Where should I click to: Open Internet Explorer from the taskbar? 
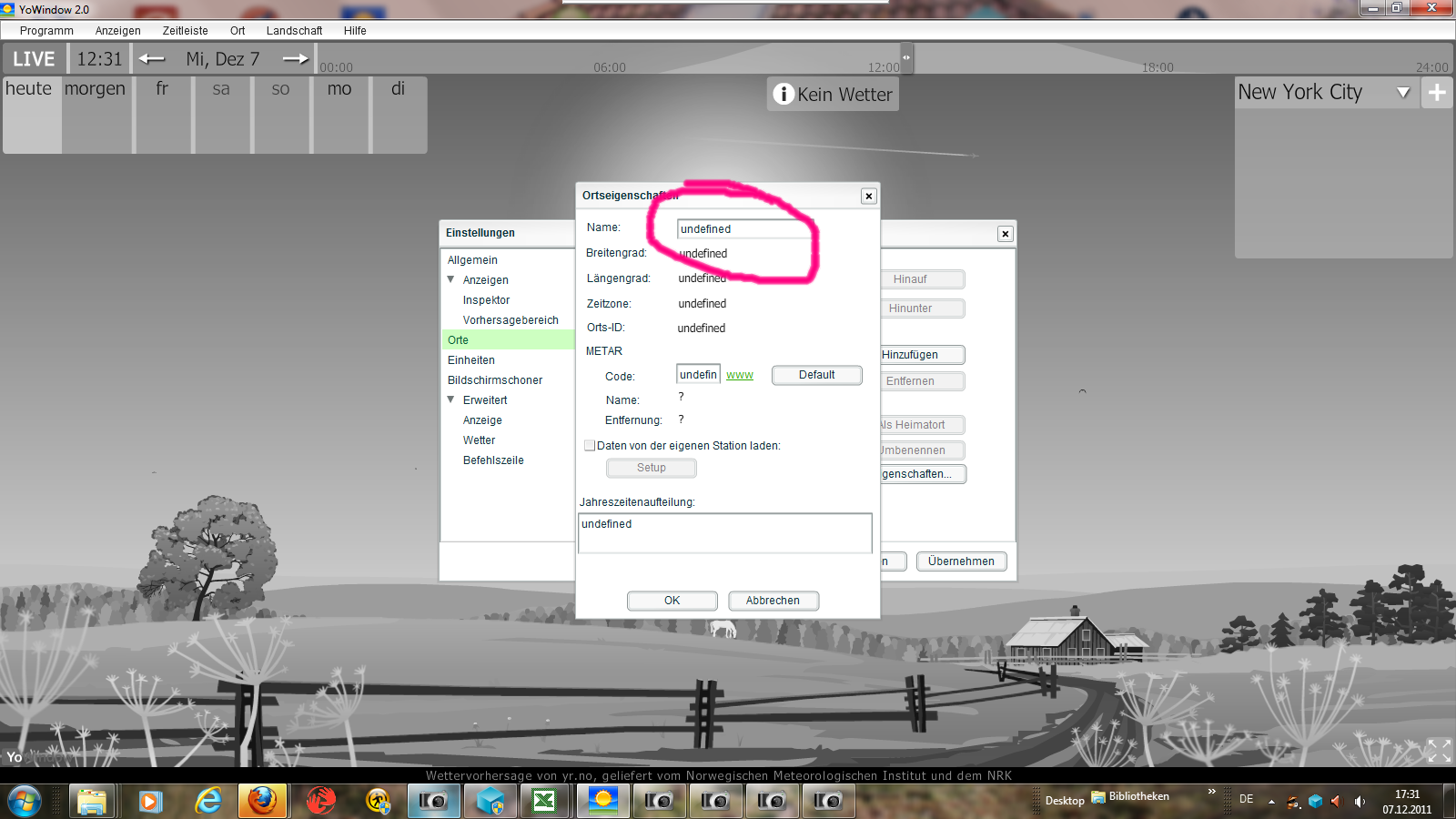(x=208, y=801)
